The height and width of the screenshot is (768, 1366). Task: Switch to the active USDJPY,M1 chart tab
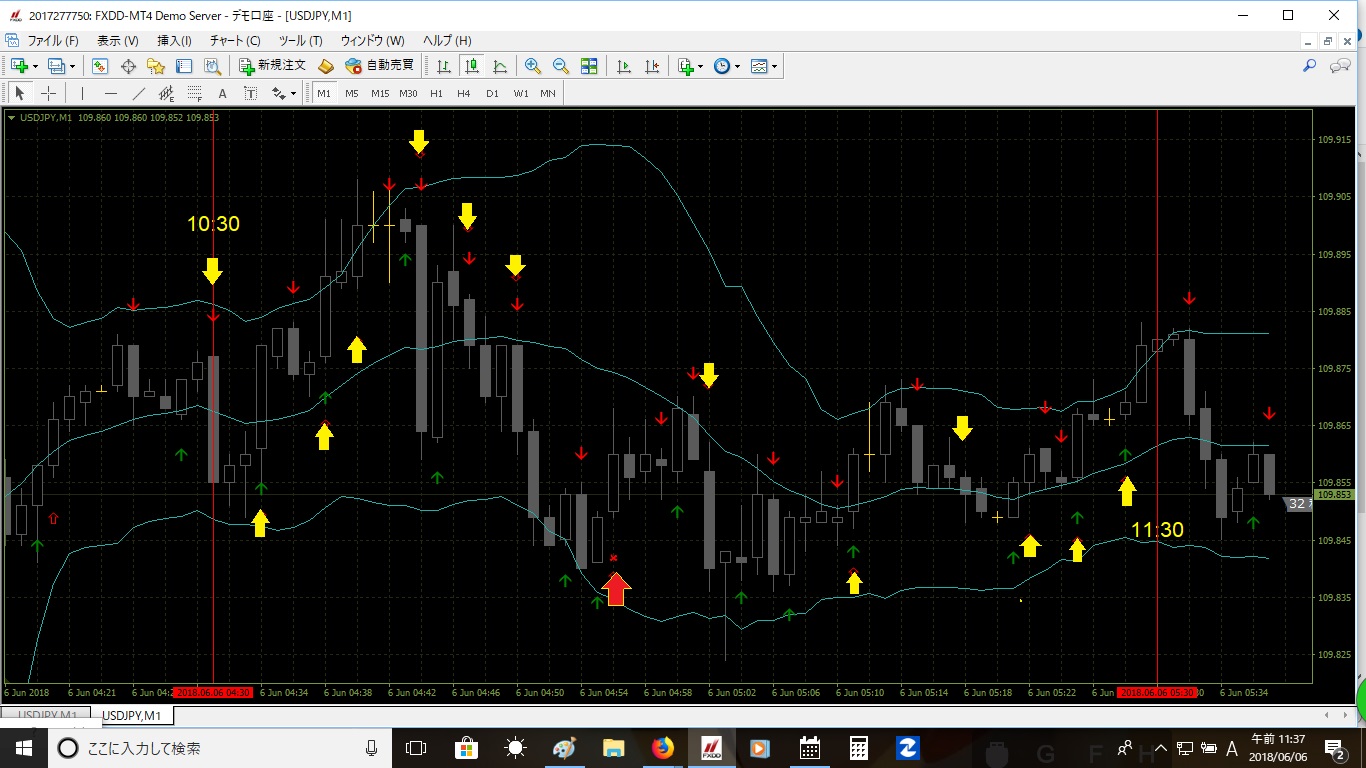tap(133, 716)
